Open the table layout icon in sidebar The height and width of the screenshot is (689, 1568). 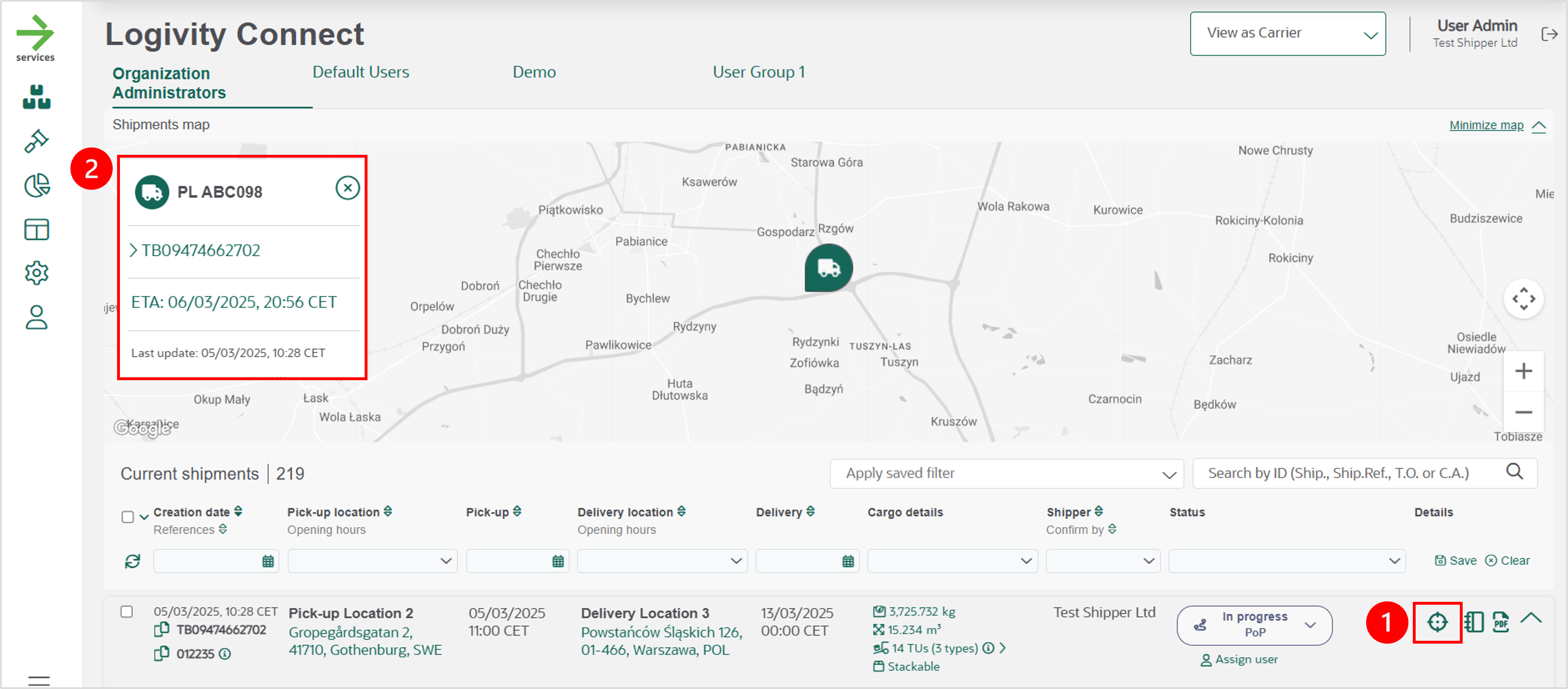tap(36, 229)
